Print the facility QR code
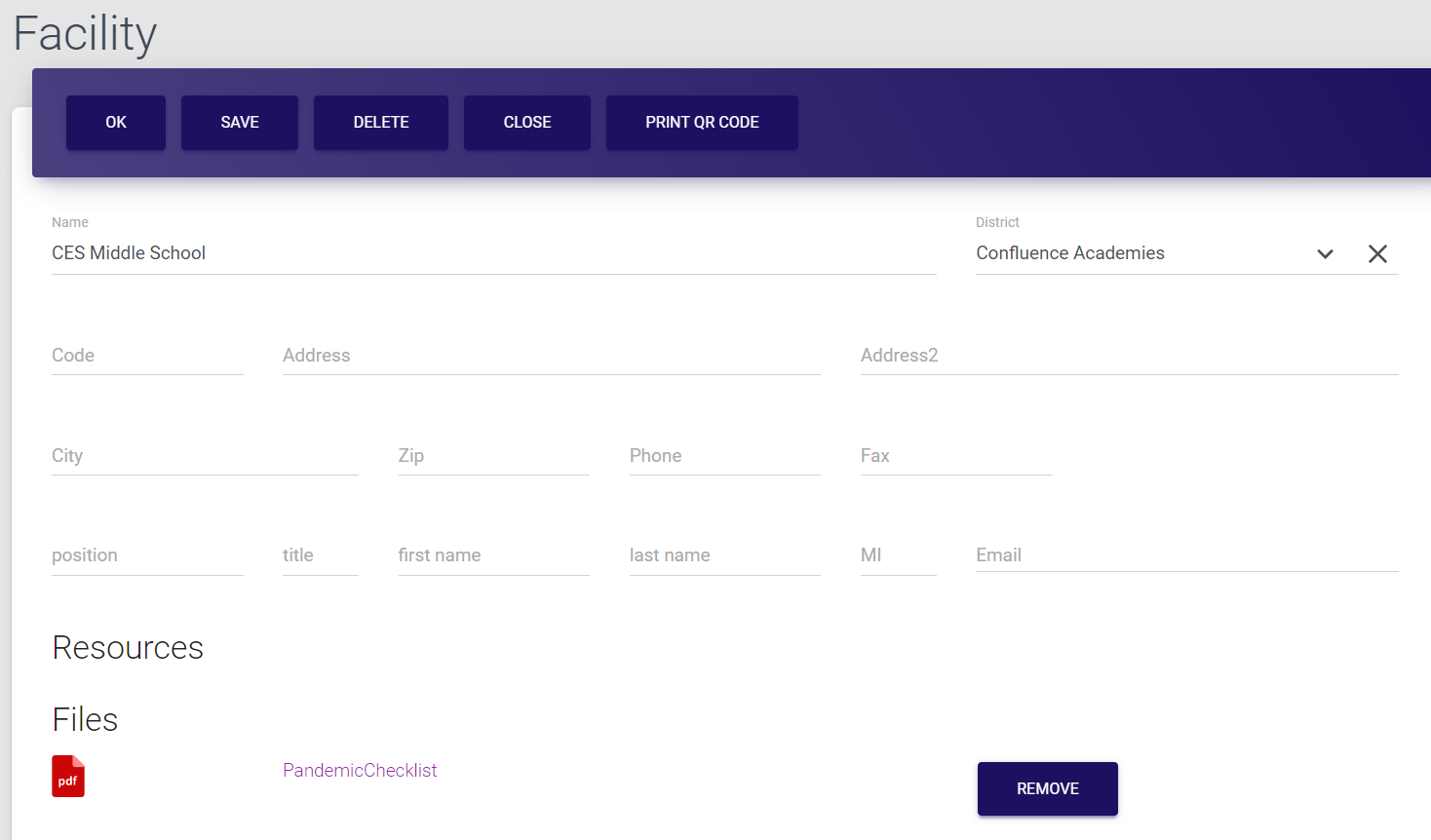The height and width of the screenshot is (840, 1431). pos(702,123)
